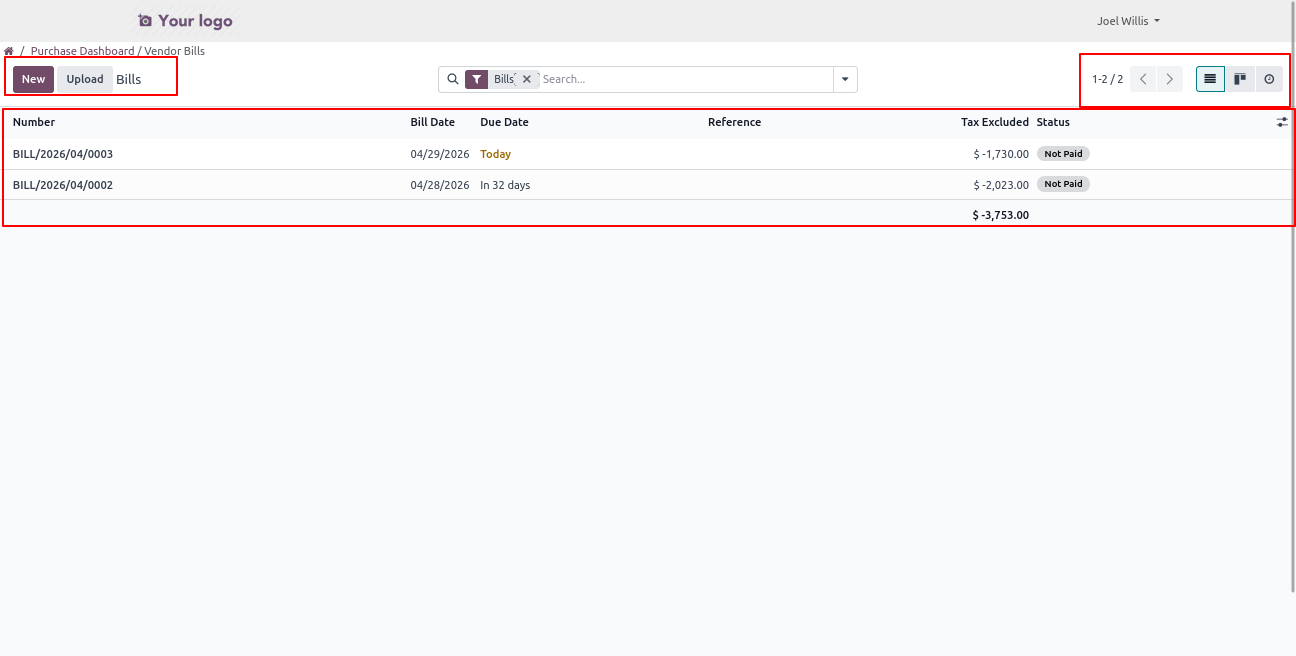
Task: Click the home icon in breadcrumb
Action: (x=9, y=51)
